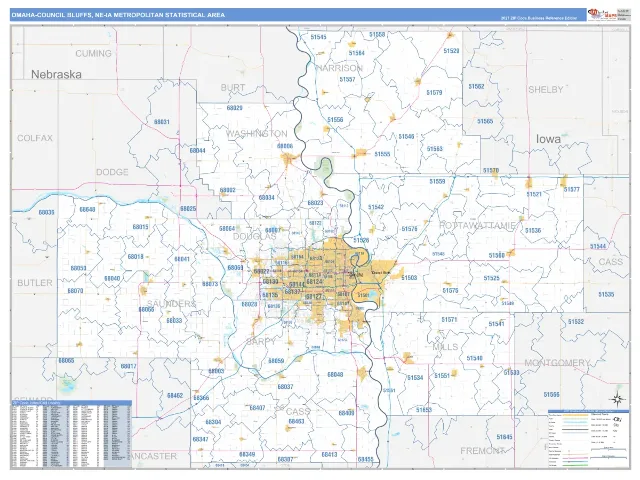Click the POTTAWATTAMIE county label

coord(478,226)
